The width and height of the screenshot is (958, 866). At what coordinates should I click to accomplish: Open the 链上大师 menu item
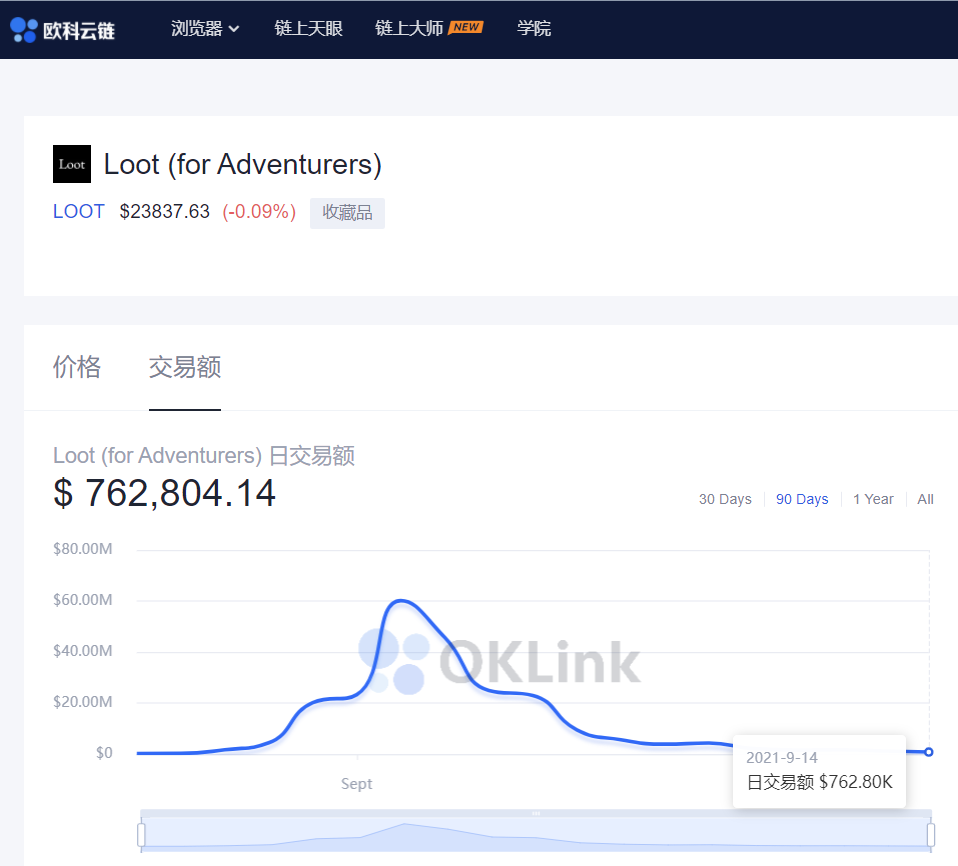tap(409, 29)
